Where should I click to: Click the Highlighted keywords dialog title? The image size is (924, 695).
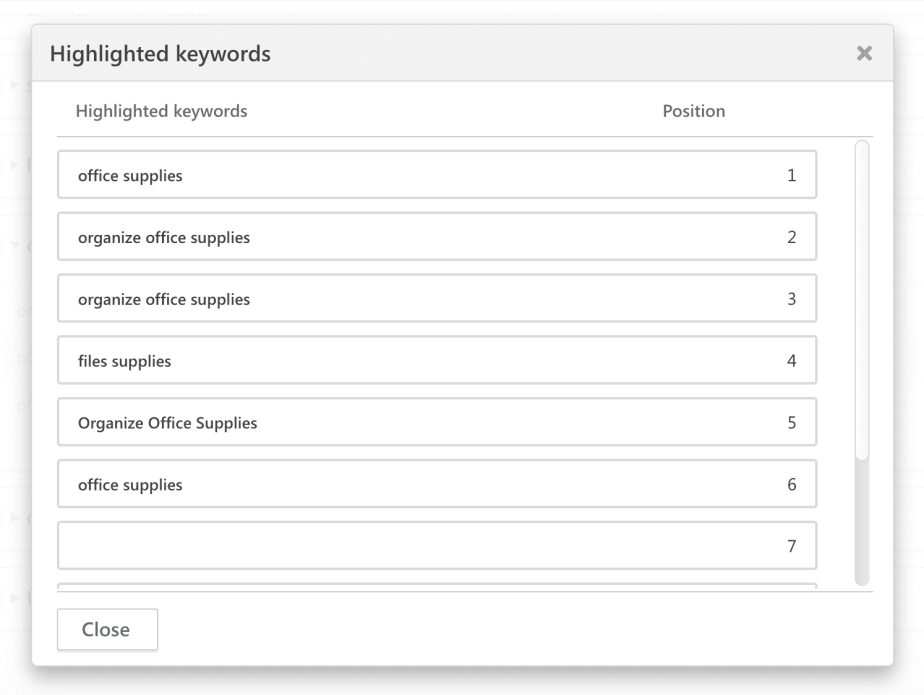pos(160,54)
